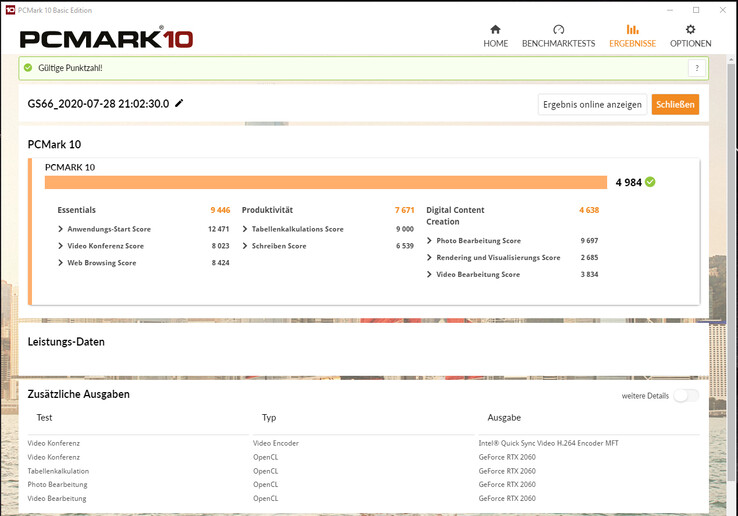Screen dimensions: 738x516
Task: Click the Schließen button
Action: (x=675, y=105)
